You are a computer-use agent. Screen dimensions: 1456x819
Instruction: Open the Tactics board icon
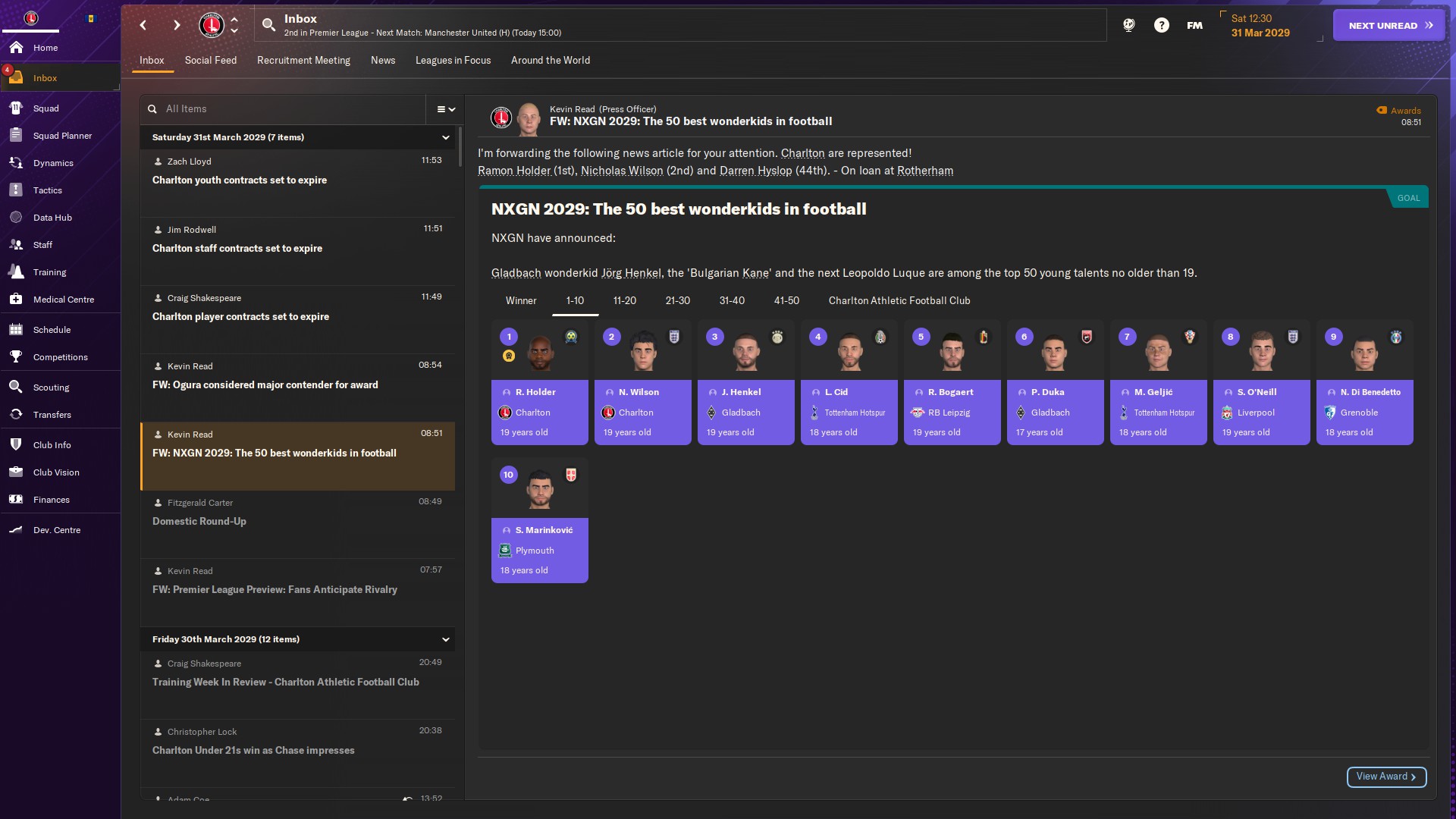pyautogui.click(x=16, y=190)
